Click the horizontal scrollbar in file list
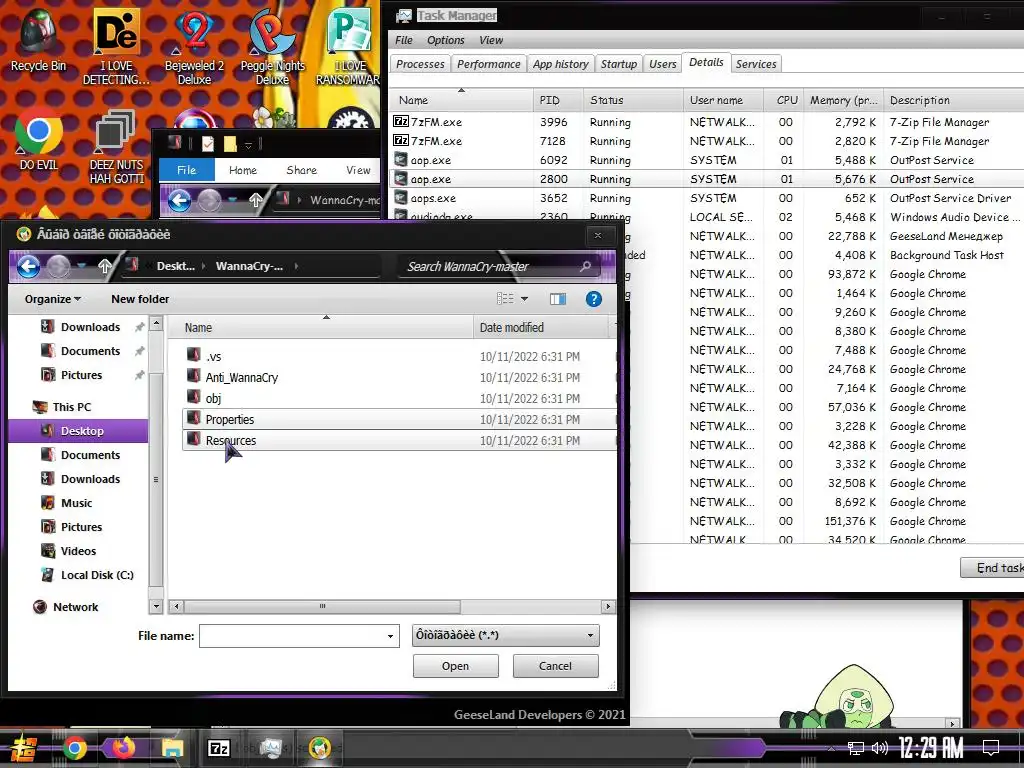 click(322, 607)
